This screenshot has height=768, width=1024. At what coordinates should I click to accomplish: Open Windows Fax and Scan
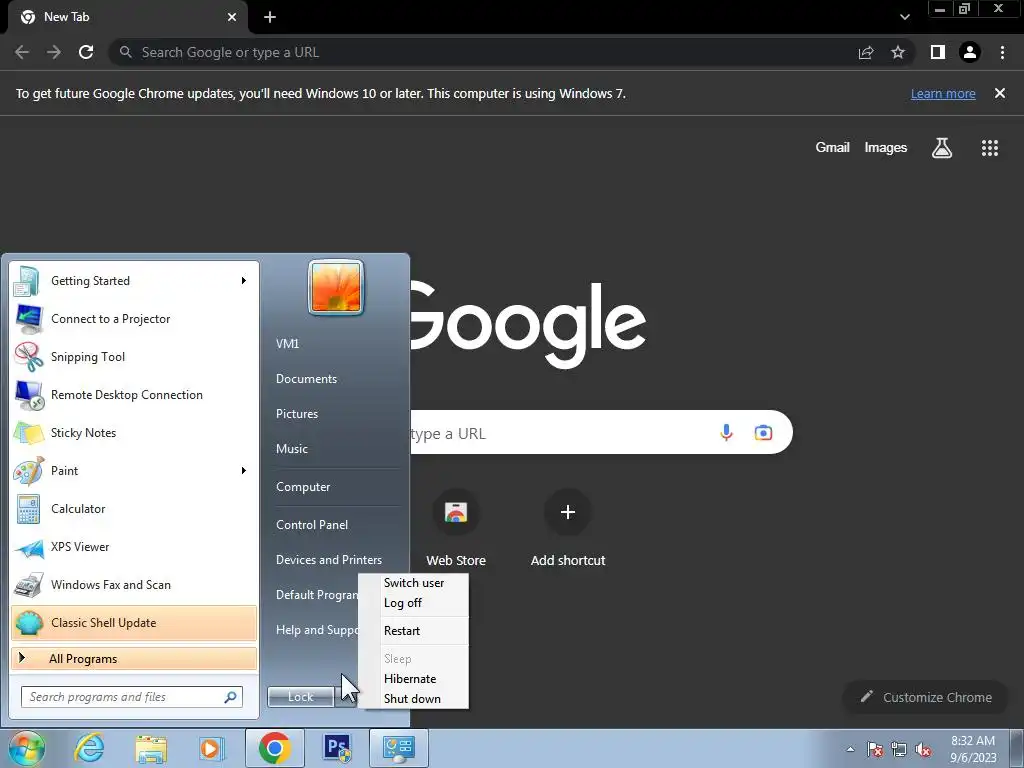click(x=134, y=584)
